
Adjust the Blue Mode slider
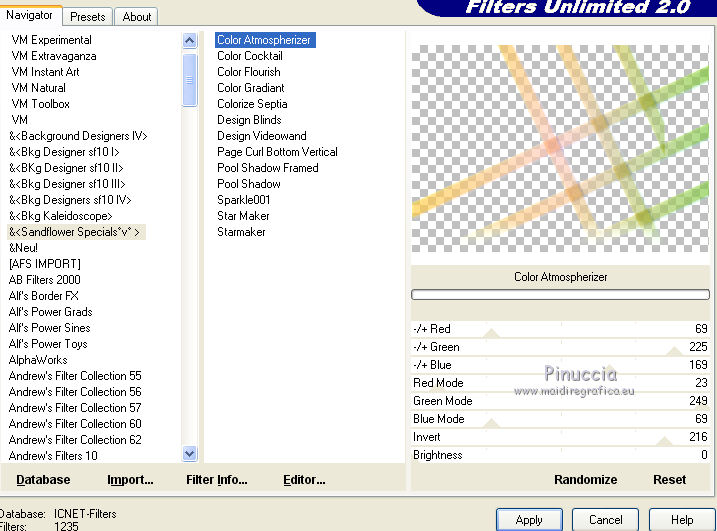(x=561, y=419)
